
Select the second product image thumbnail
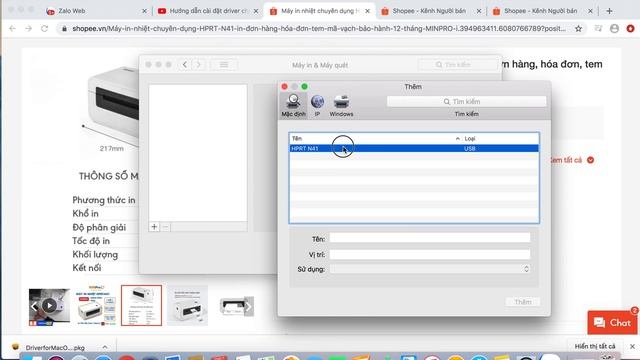(x=96, y=305)
